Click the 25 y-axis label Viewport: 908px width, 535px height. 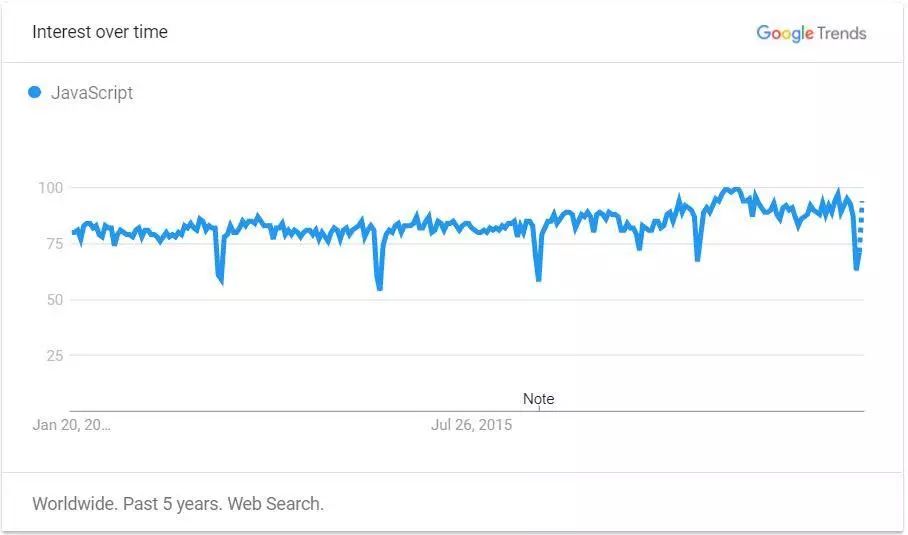click(54, 356)
